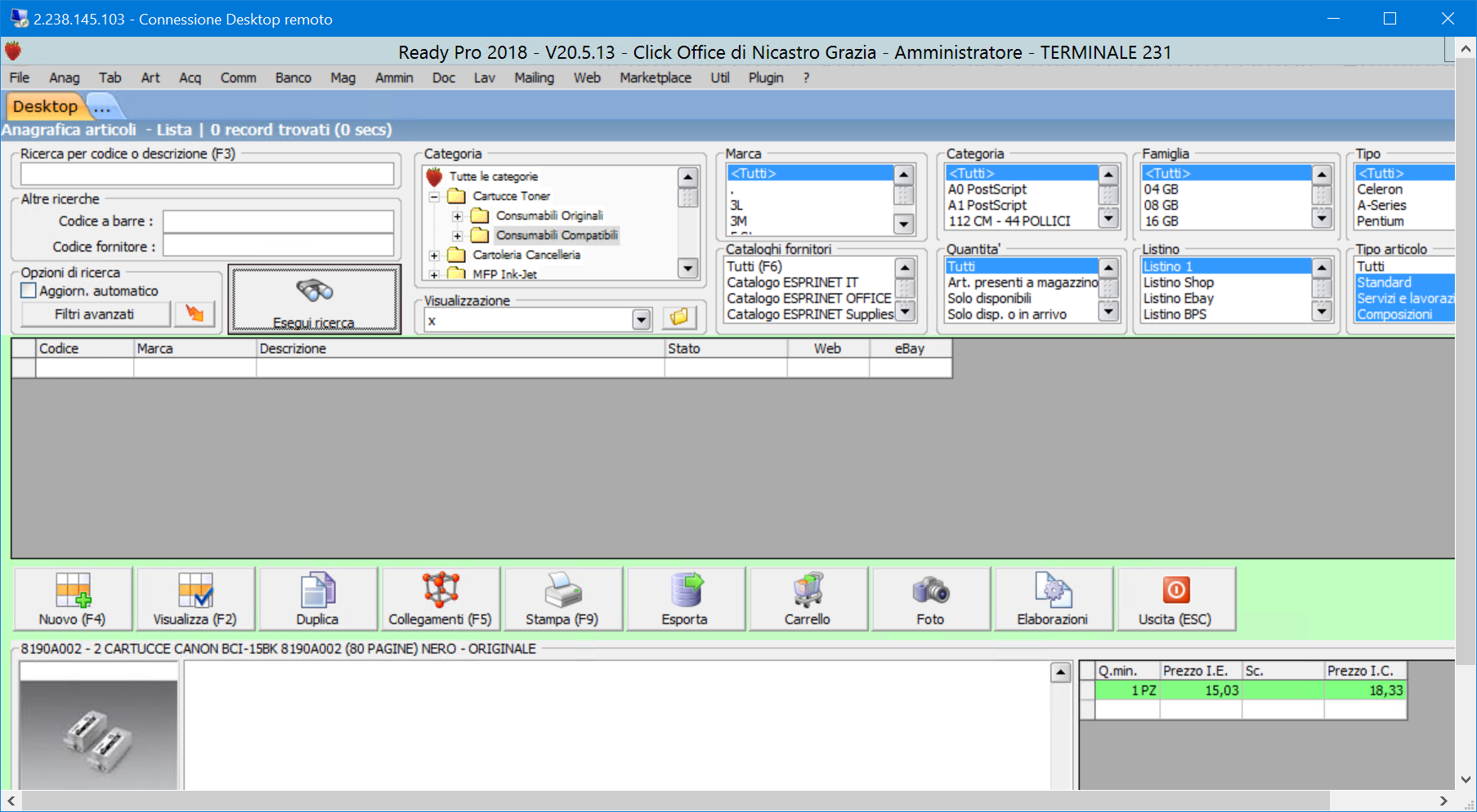Click the yellow folder icon beside Visualizzazione
The width and height of the screenshot is (1477, 812).
tap(678, 317)
